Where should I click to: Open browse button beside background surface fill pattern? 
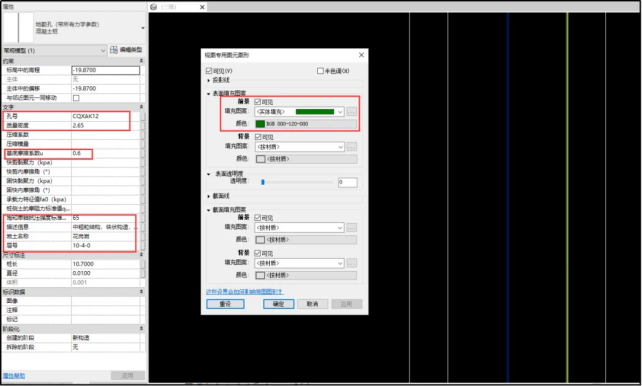click(351, 147)
